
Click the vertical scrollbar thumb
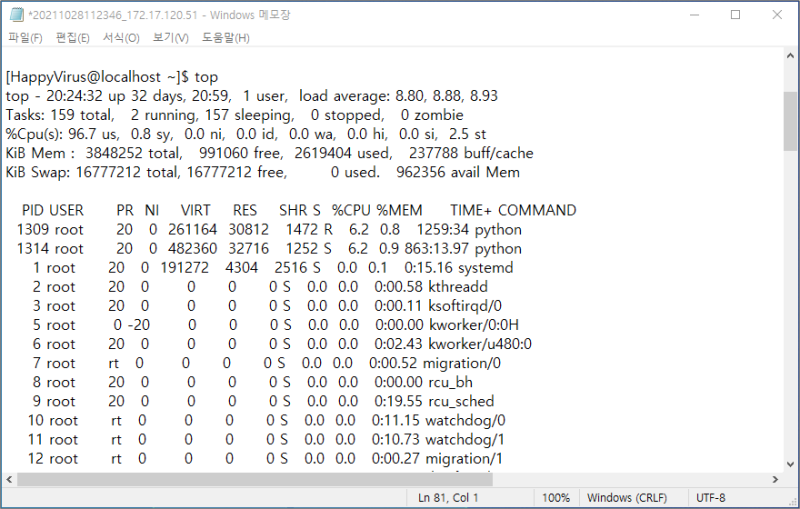click(x=790, y=121)
